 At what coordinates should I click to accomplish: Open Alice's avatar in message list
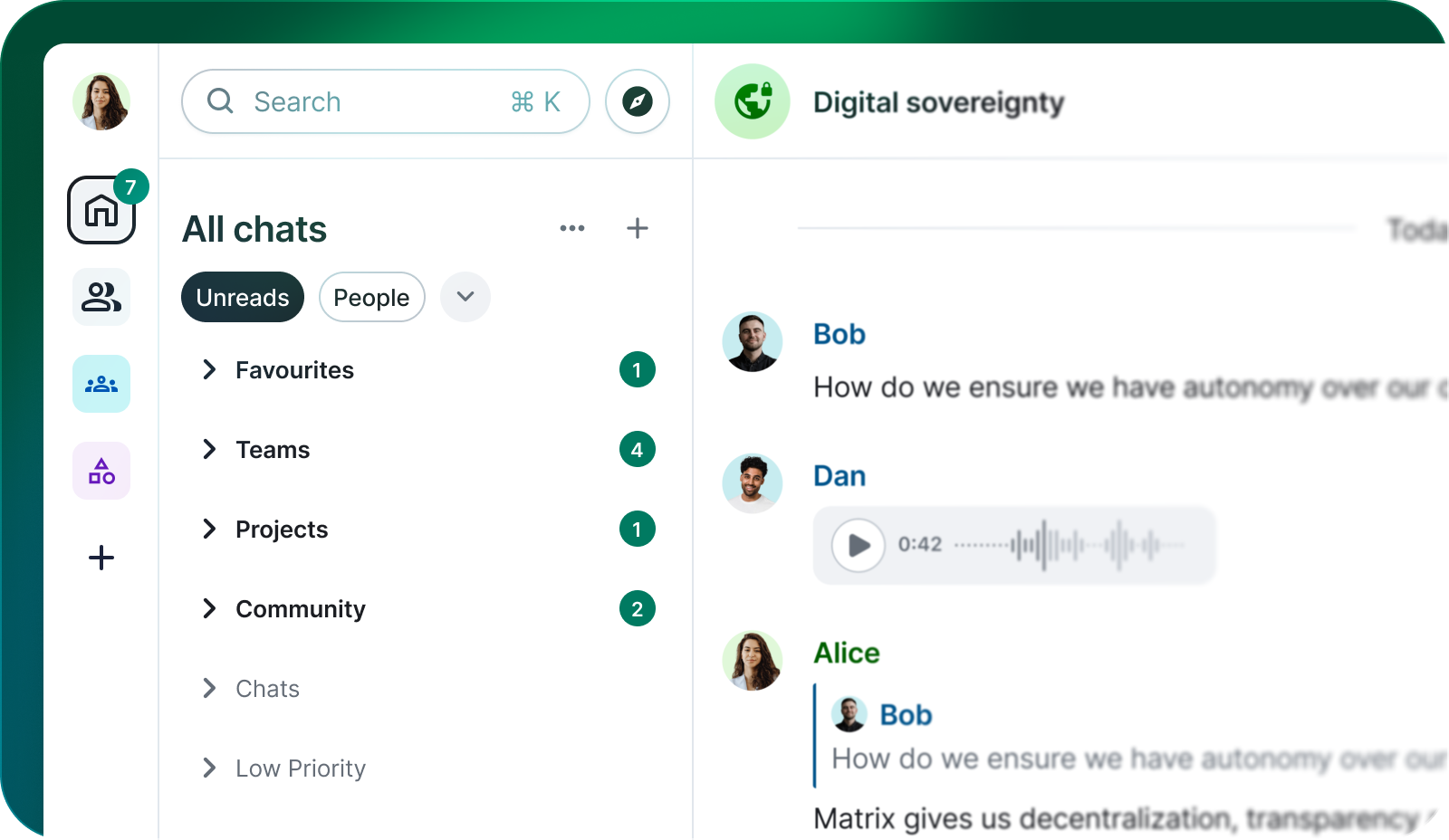click(x=753, y=661)
